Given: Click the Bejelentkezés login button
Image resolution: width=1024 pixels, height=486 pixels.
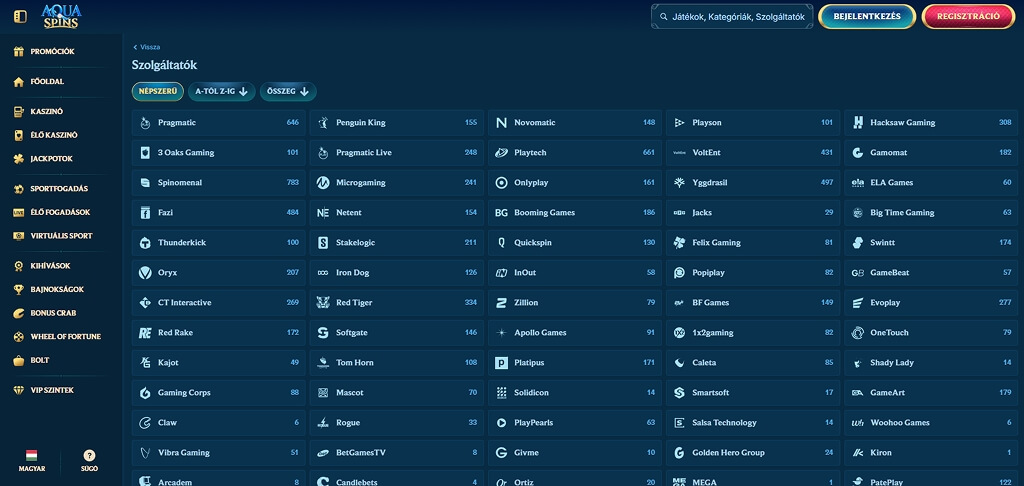Looking at the screenshot, I should click(x=867, y=16).
